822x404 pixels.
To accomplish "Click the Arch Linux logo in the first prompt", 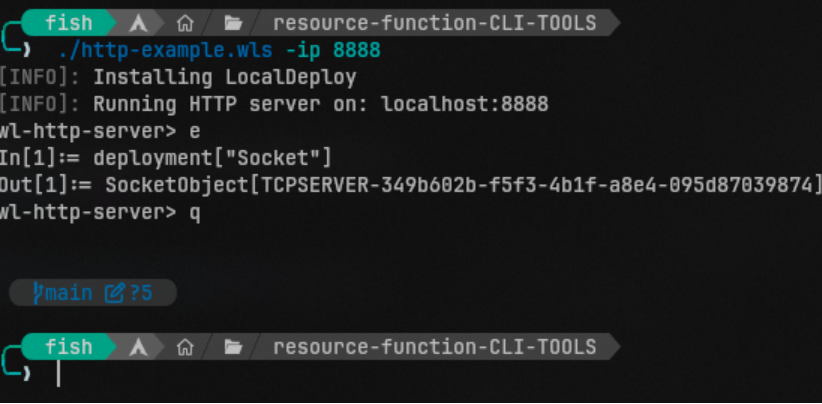I will coord(141,22).
